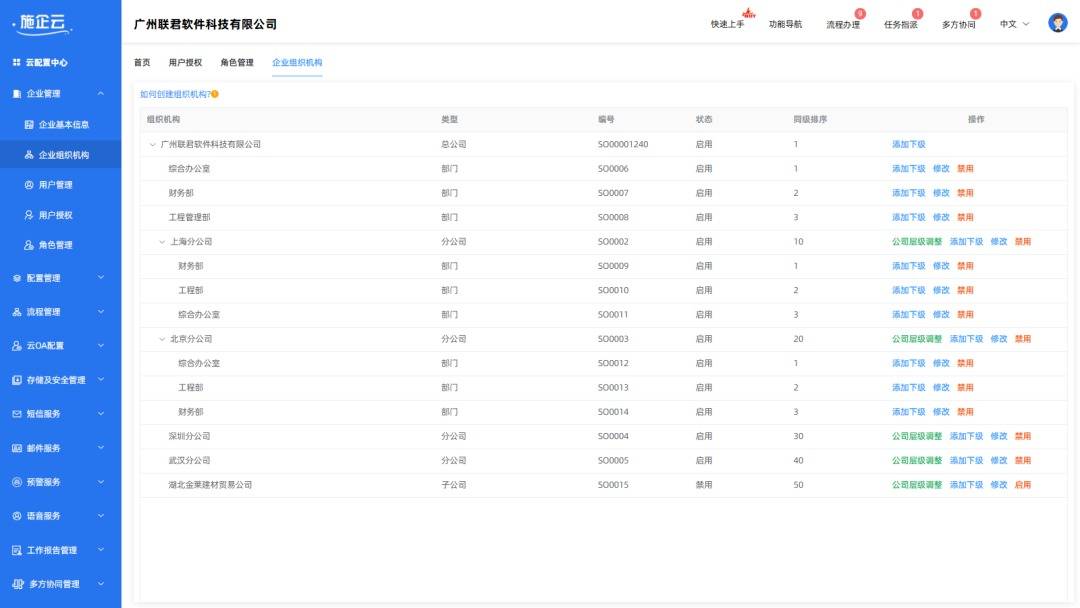Collapse the 上海分公司 tree row
Image resolution: width=1080 pixels, height=608 pixels.
[x=163, y=242]
